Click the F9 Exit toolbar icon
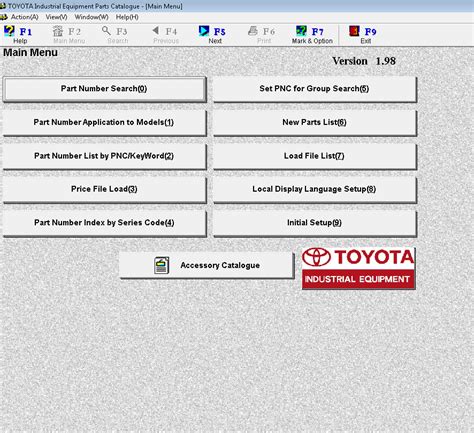The width and height of the screenshot is (474, 433). [x=354, y=31]
